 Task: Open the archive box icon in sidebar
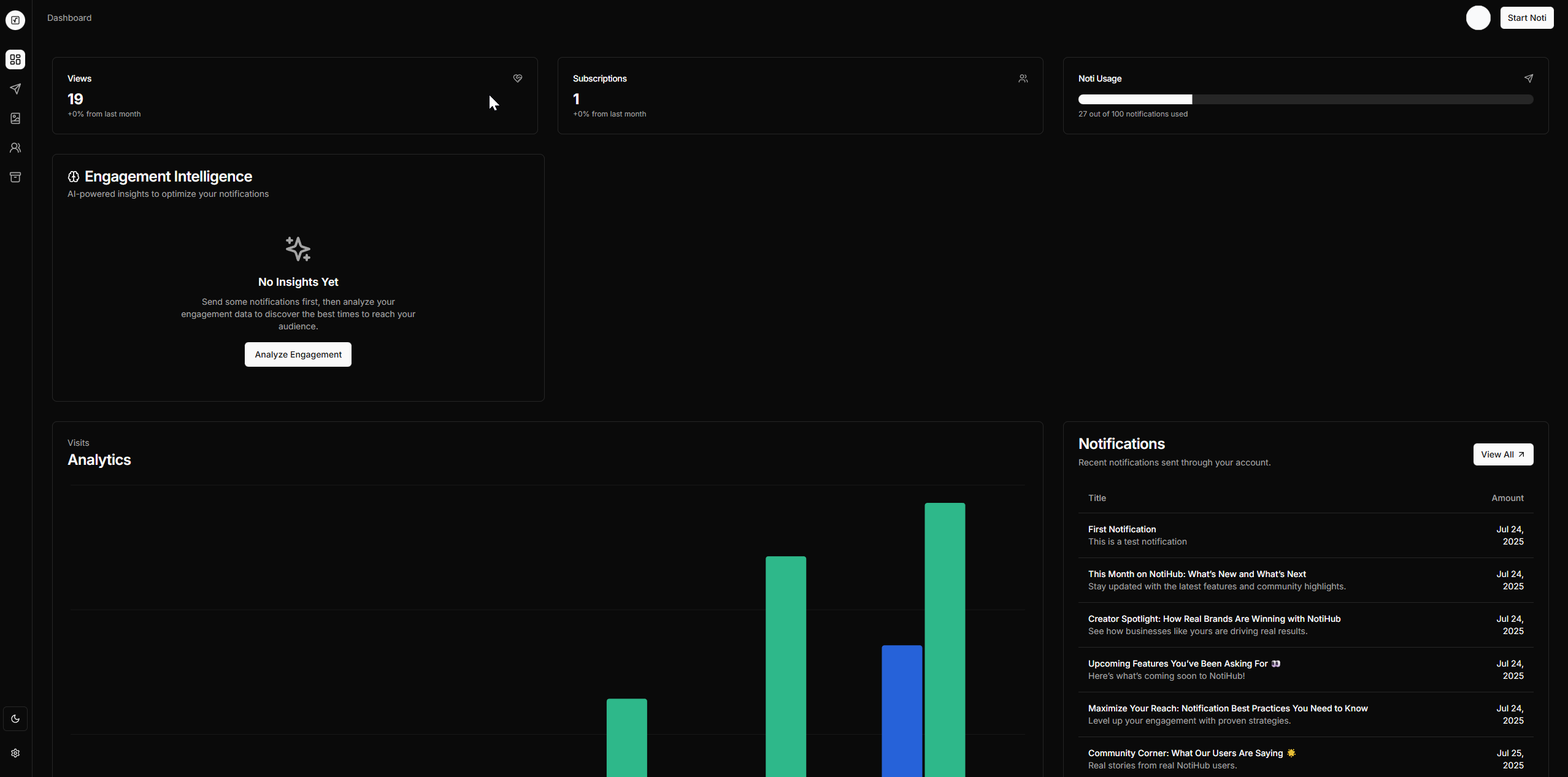15,177
